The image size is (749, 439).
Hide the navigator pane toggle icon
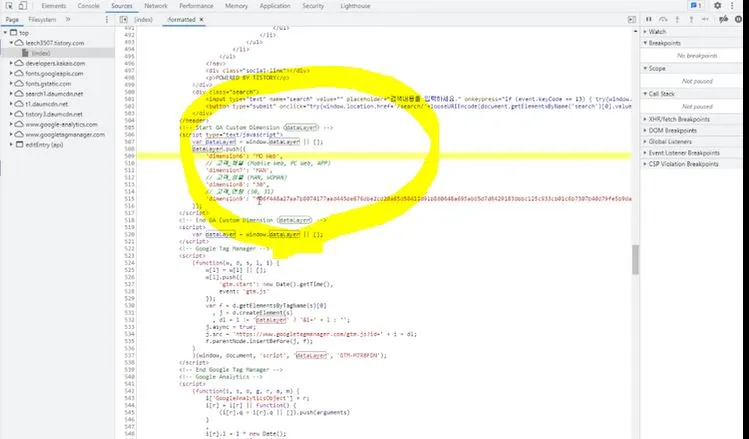124,20
